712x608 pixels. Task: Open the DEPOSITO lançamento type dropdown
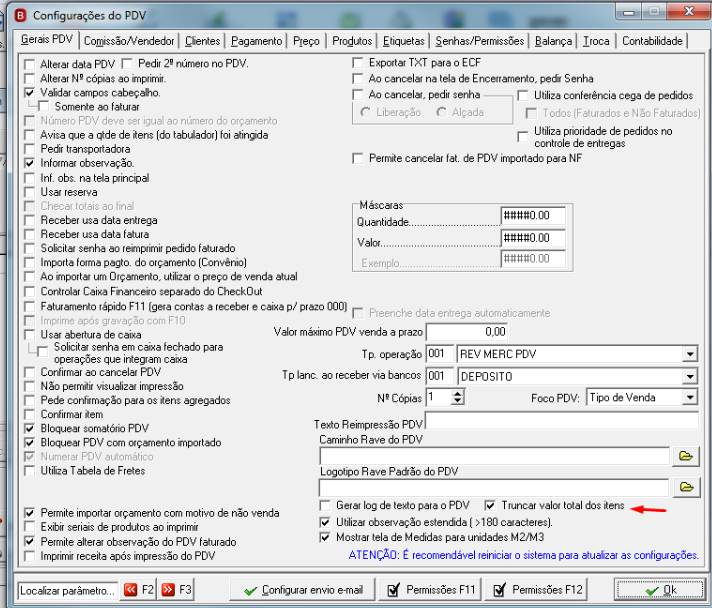[x=690, y=376]
